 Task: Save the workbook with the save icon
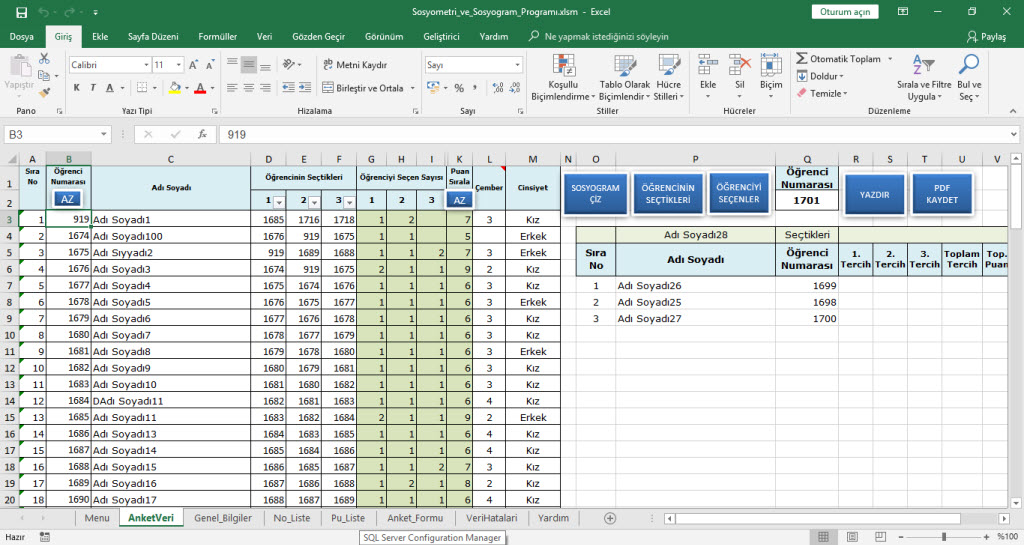(22, 12)
